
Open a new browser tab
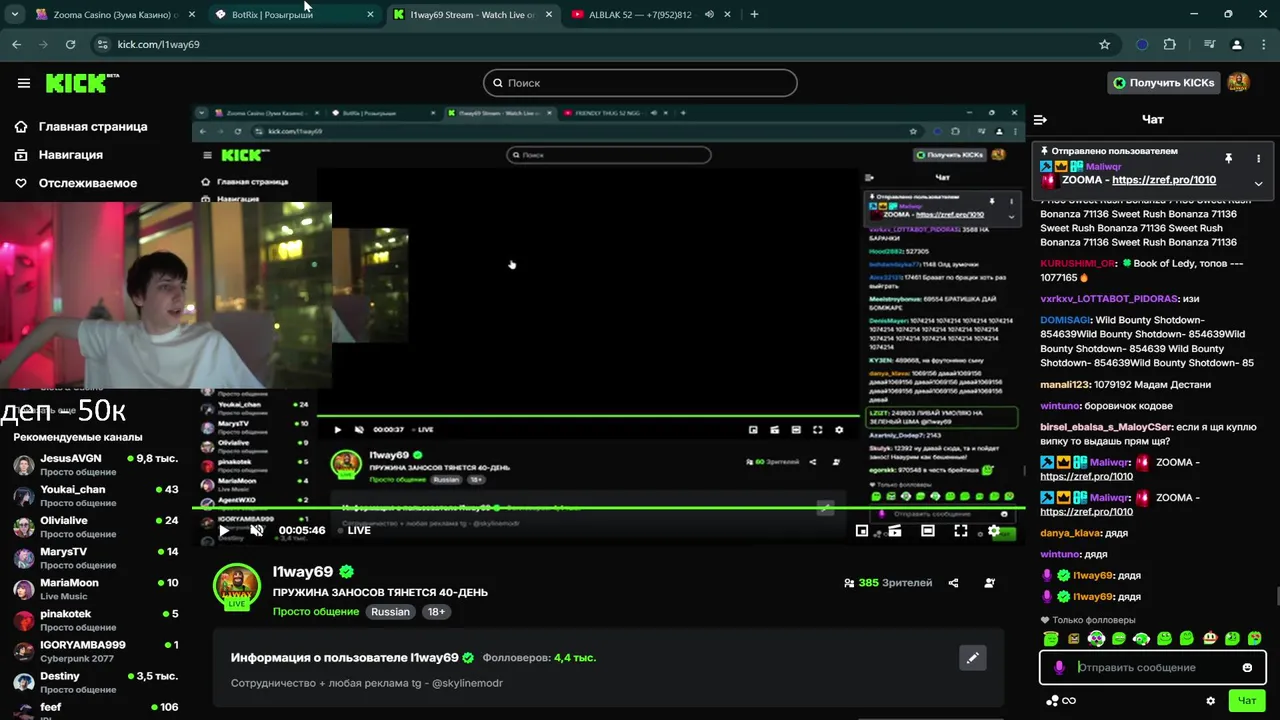754,15
